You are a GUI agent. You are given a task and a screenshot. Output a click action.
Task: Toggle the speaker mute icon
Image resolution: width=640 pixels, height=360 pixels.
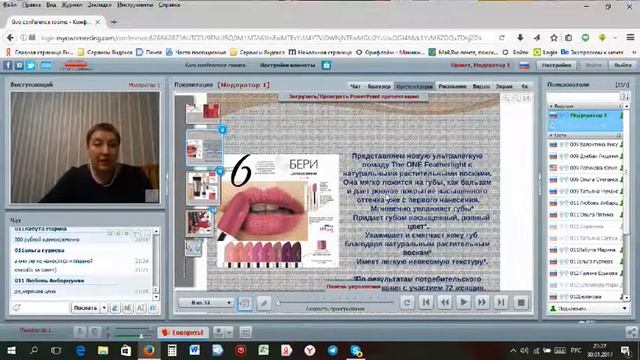pyautogui.click(x=95, y=333)
